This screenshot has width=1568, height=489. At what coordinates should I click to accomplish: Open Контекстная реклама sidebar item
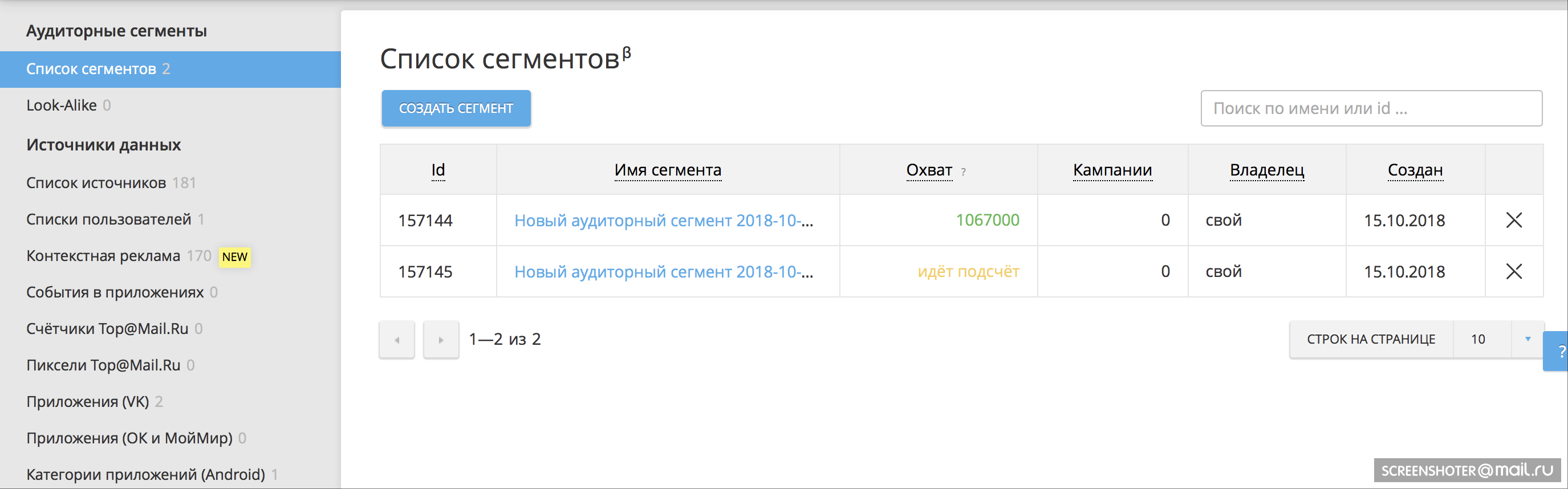[103, 255]
